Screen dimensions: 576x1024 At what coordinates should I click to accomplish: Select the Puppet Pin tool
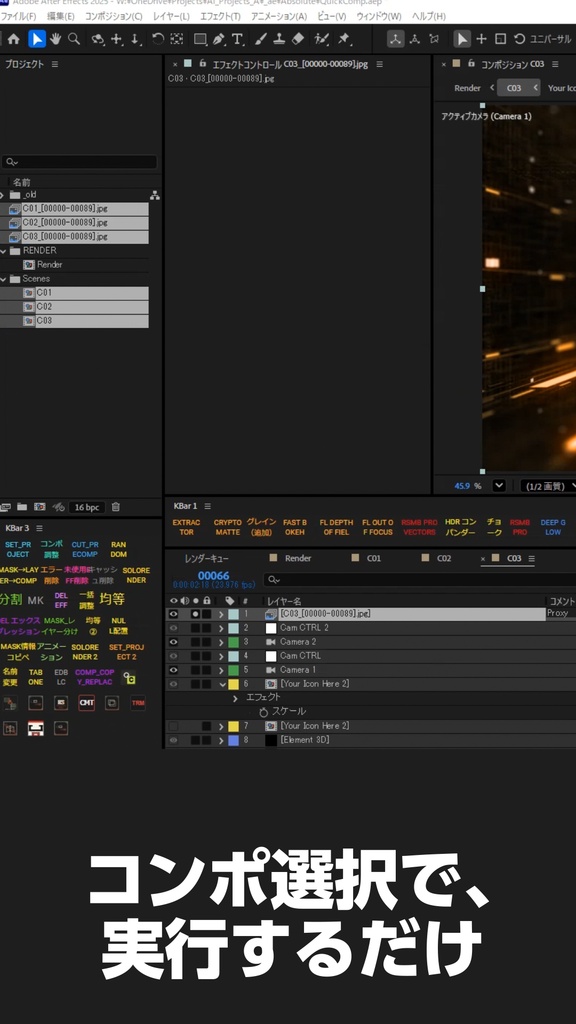click(x=344, y=39)
